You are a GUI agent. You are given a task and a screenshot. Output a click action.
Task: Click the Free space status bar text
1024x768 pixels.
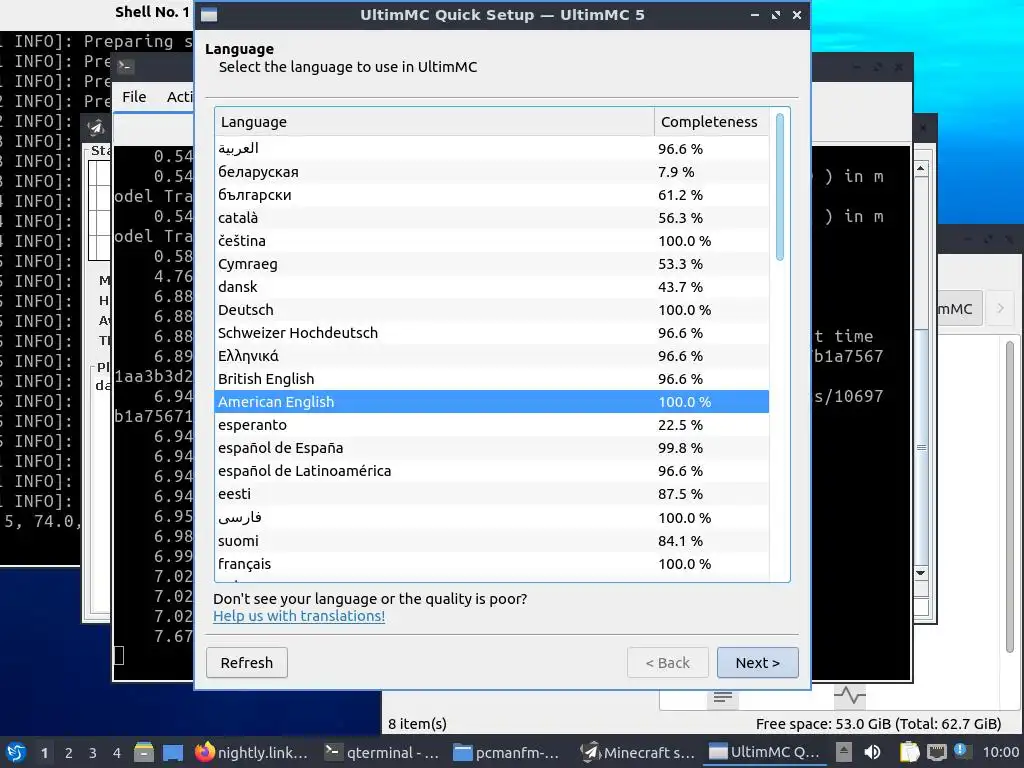pos(878,724)
